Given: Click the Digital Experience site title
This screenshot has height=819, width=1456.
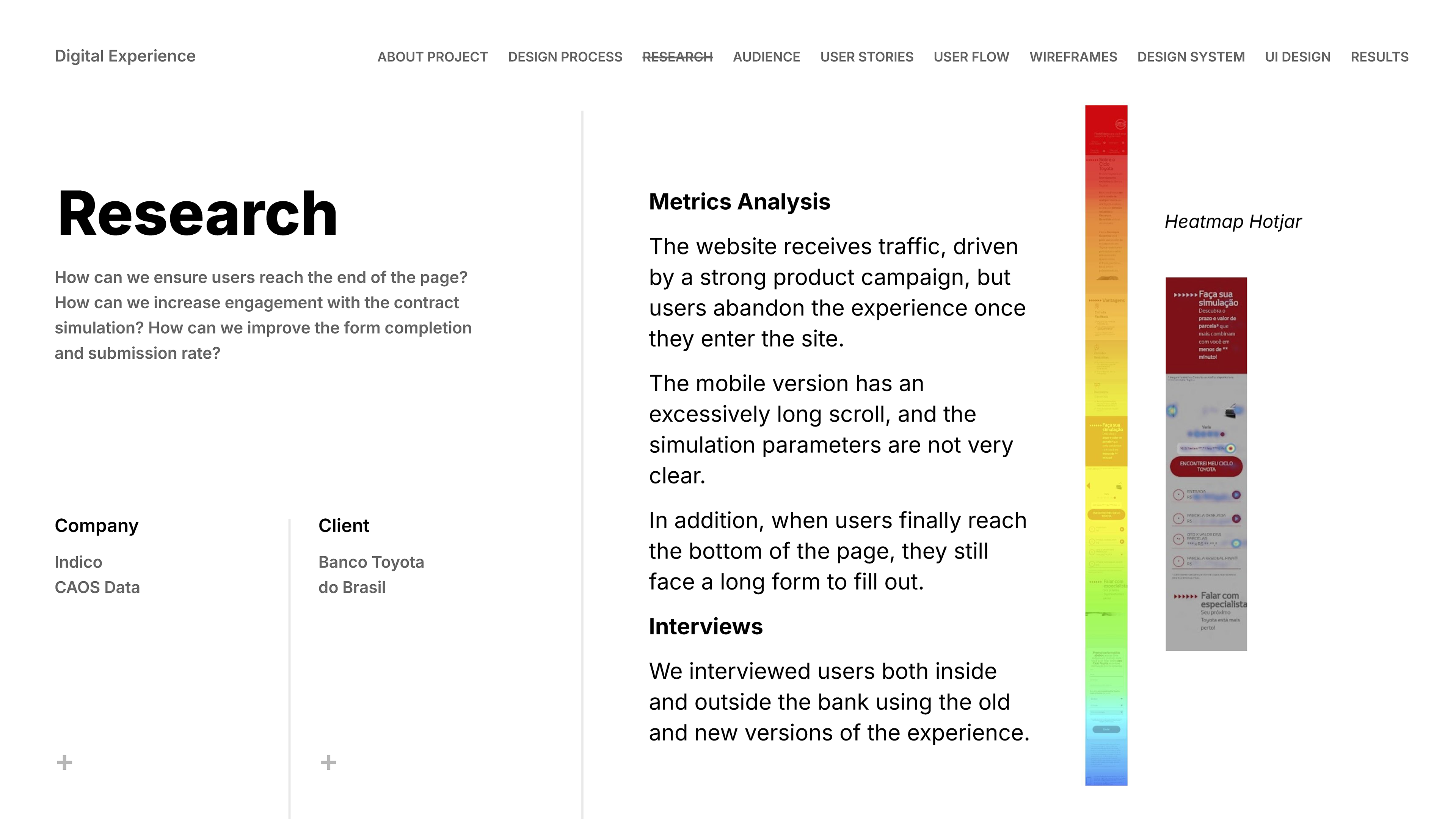Looking at the screenshot, I should coord(125,56).
